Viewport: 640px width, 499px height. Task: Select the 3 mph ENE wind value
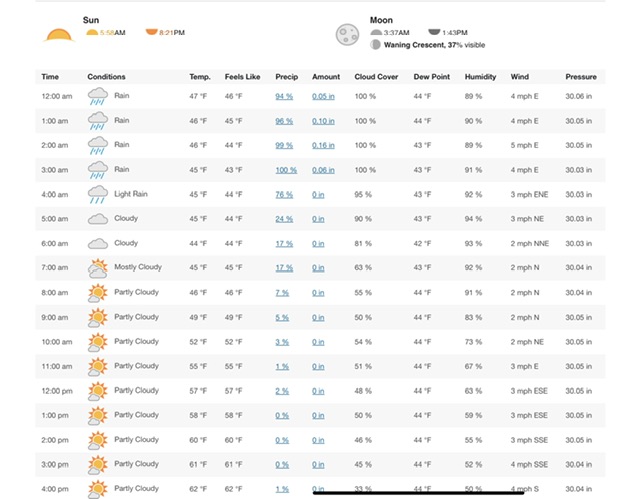[529, 195]
